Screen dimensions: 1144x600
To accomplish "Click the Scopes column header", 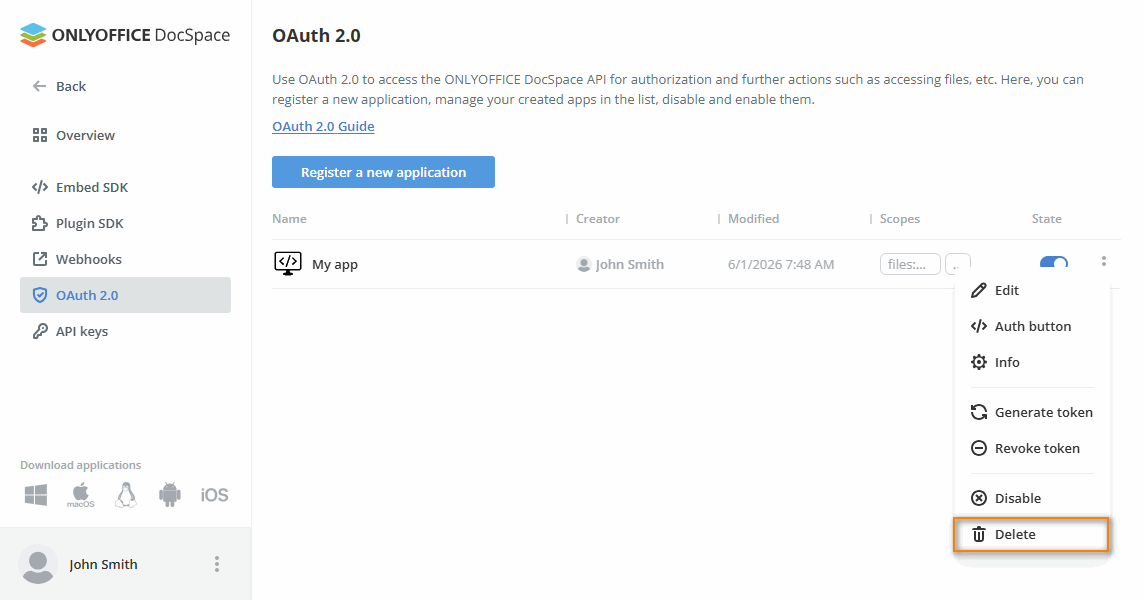I will tap(900, 219).
